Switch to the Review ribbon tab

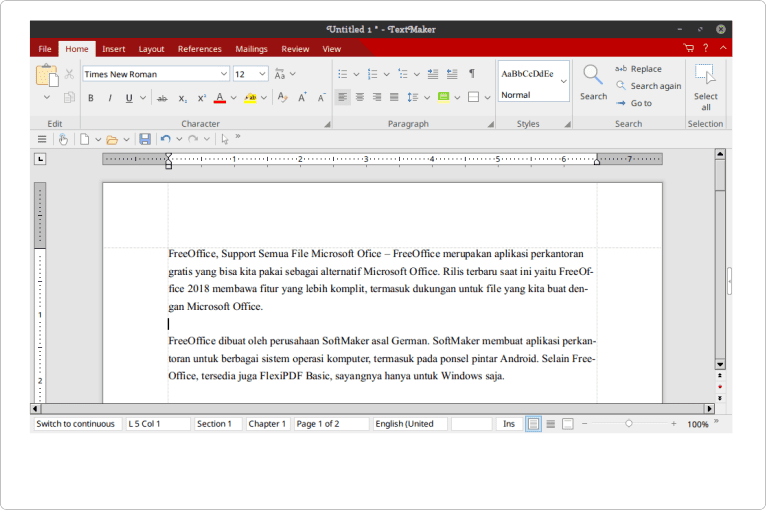(x=295, y=49)
